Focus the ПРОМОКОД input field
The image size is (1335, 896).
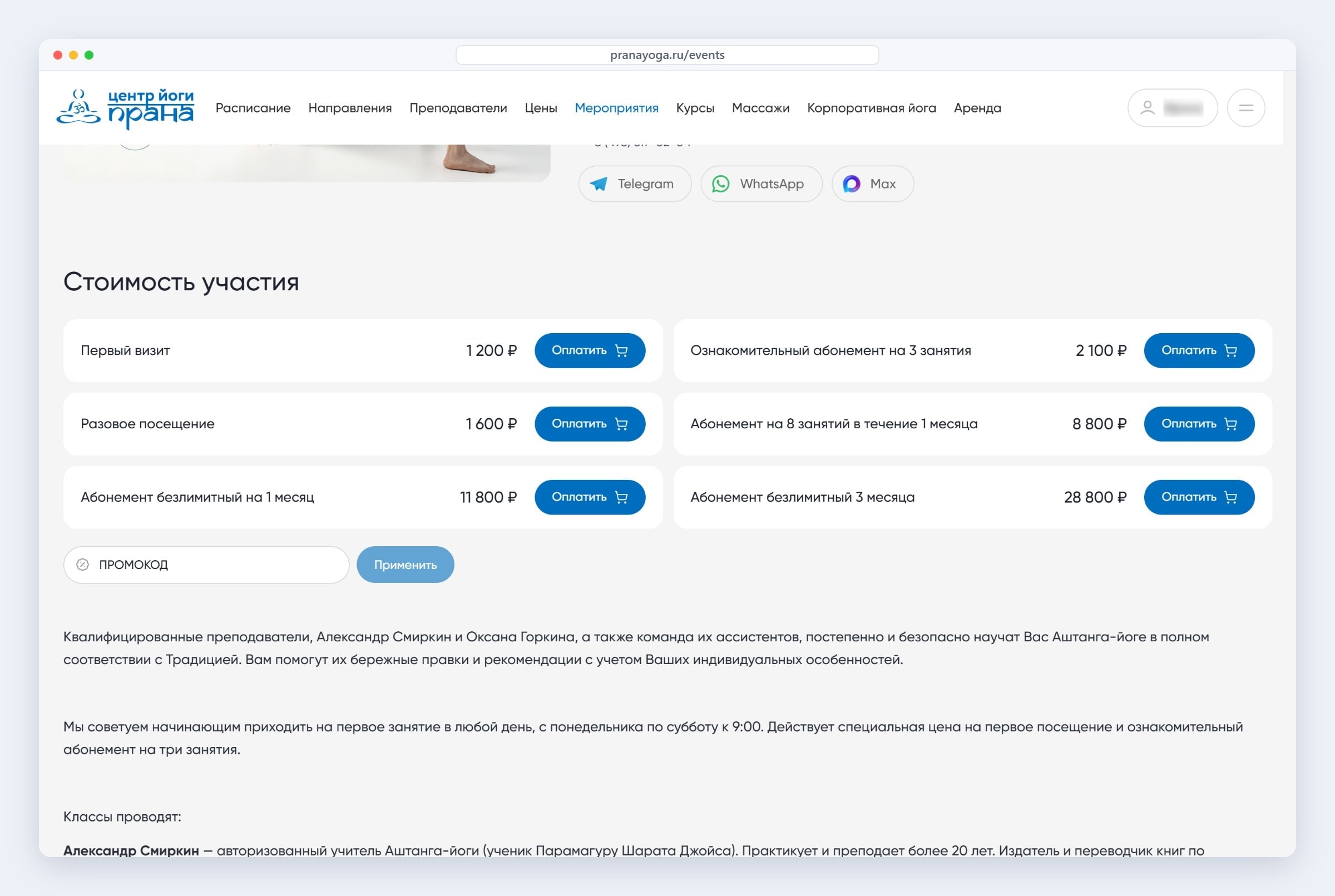206,565
